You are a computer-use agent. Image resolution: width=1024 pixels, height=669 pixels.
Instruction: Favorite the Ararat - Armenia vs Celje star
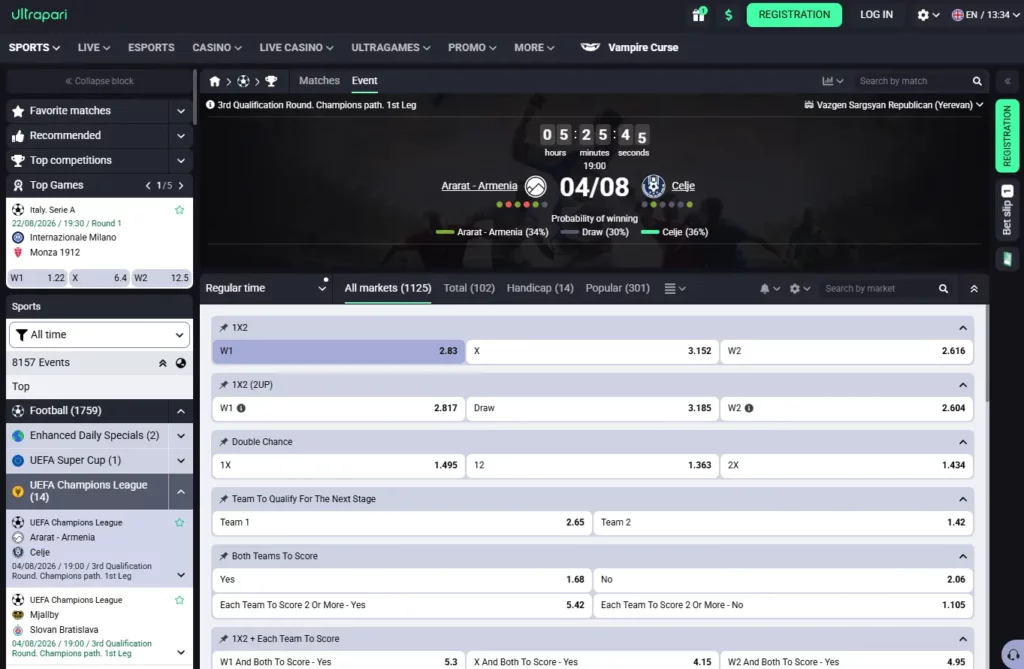point(180,522)
